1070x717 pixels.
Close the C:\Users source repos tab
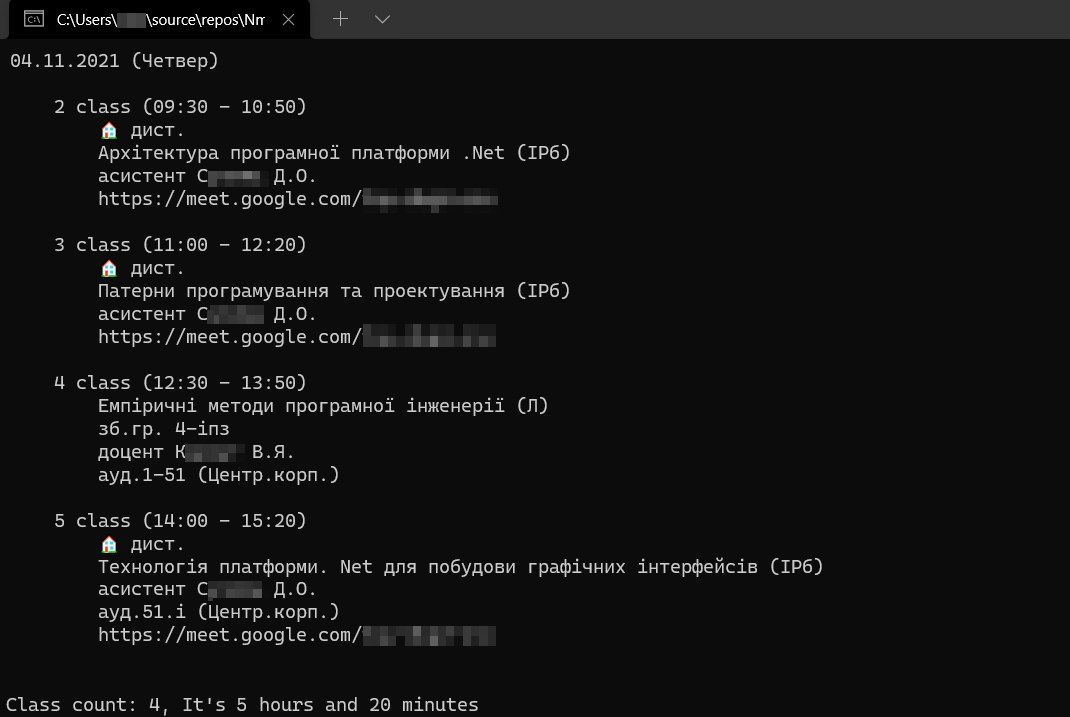289,20
